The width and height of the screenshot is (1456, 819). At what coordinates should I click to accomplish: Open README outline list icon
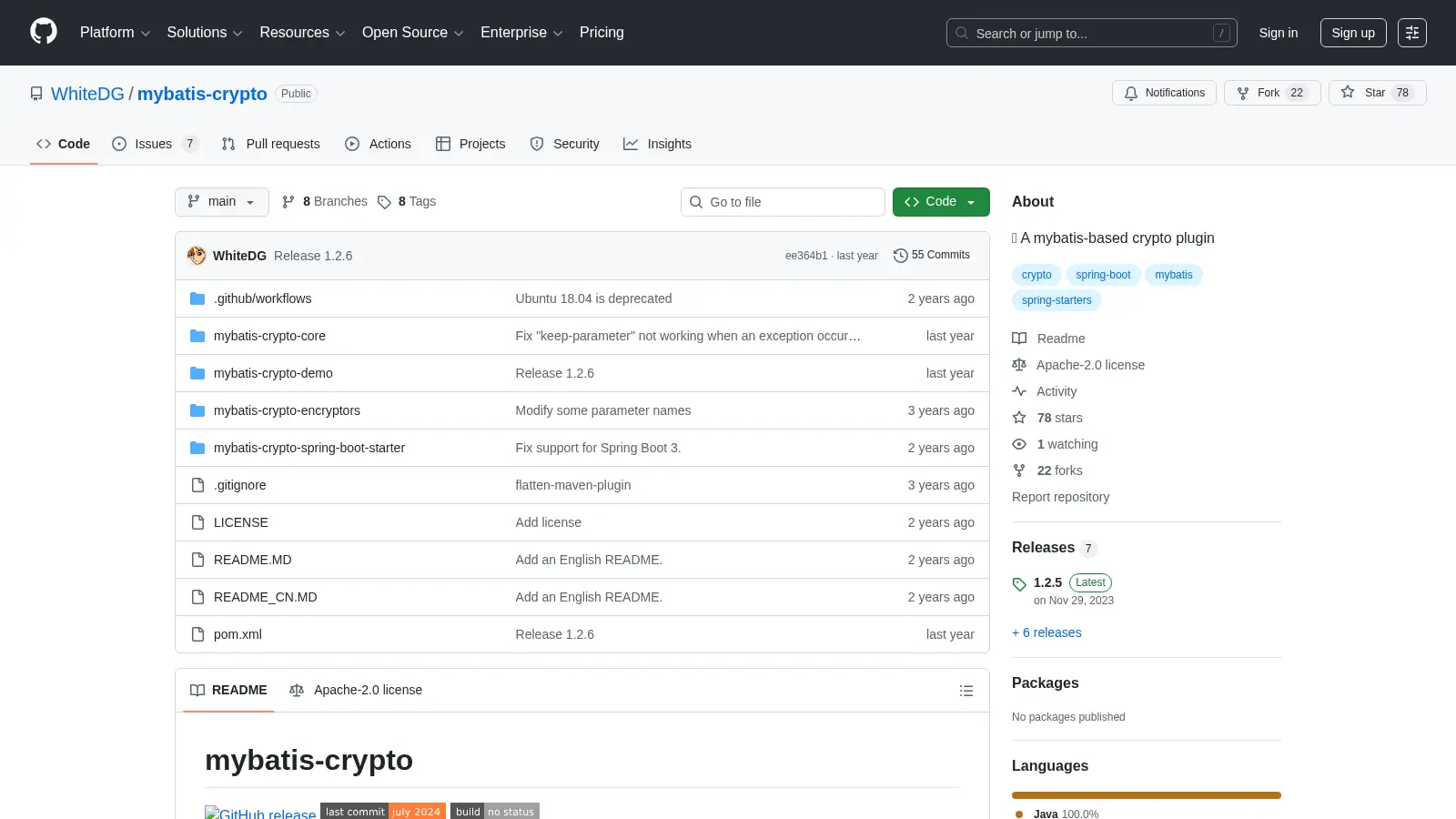(966, 691)
